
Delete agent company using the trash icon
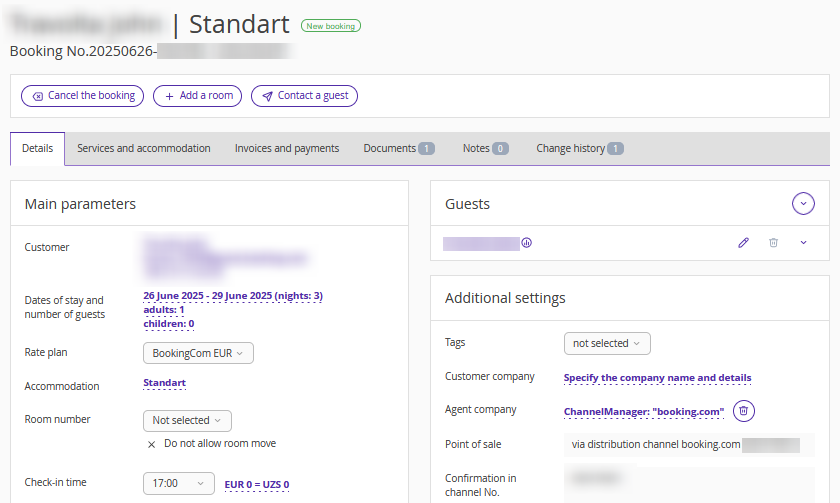(743, 410)
